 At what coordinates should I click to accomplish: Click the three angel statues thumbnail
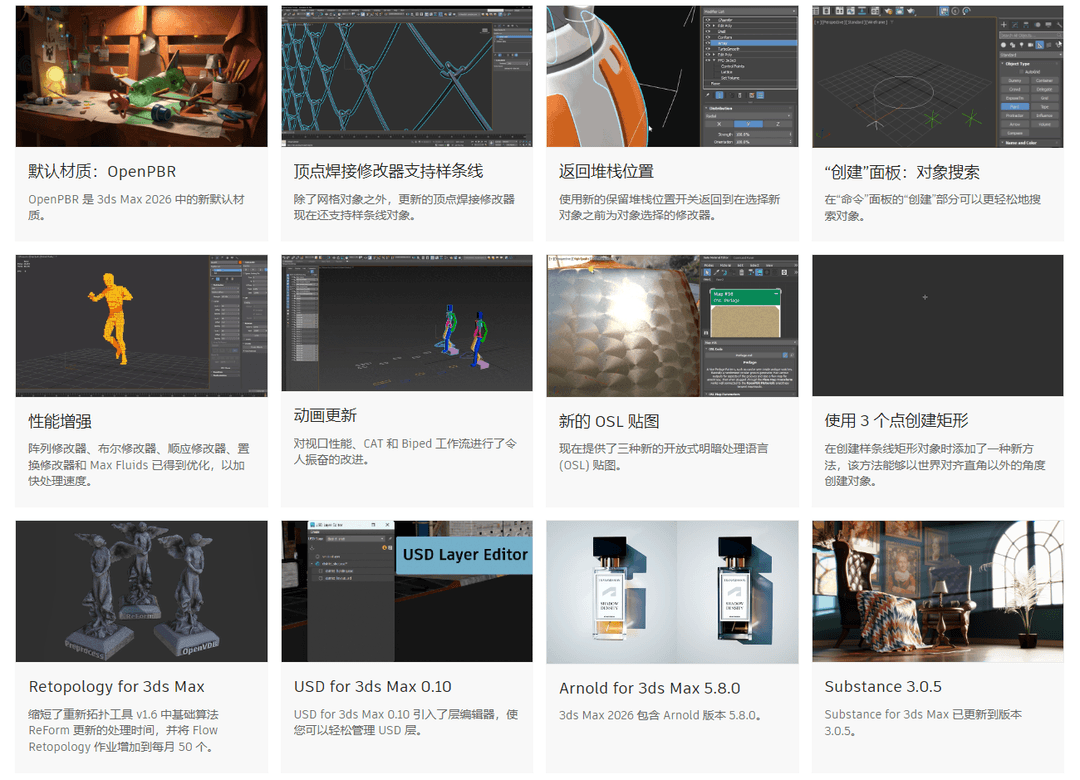pos(141,591)
